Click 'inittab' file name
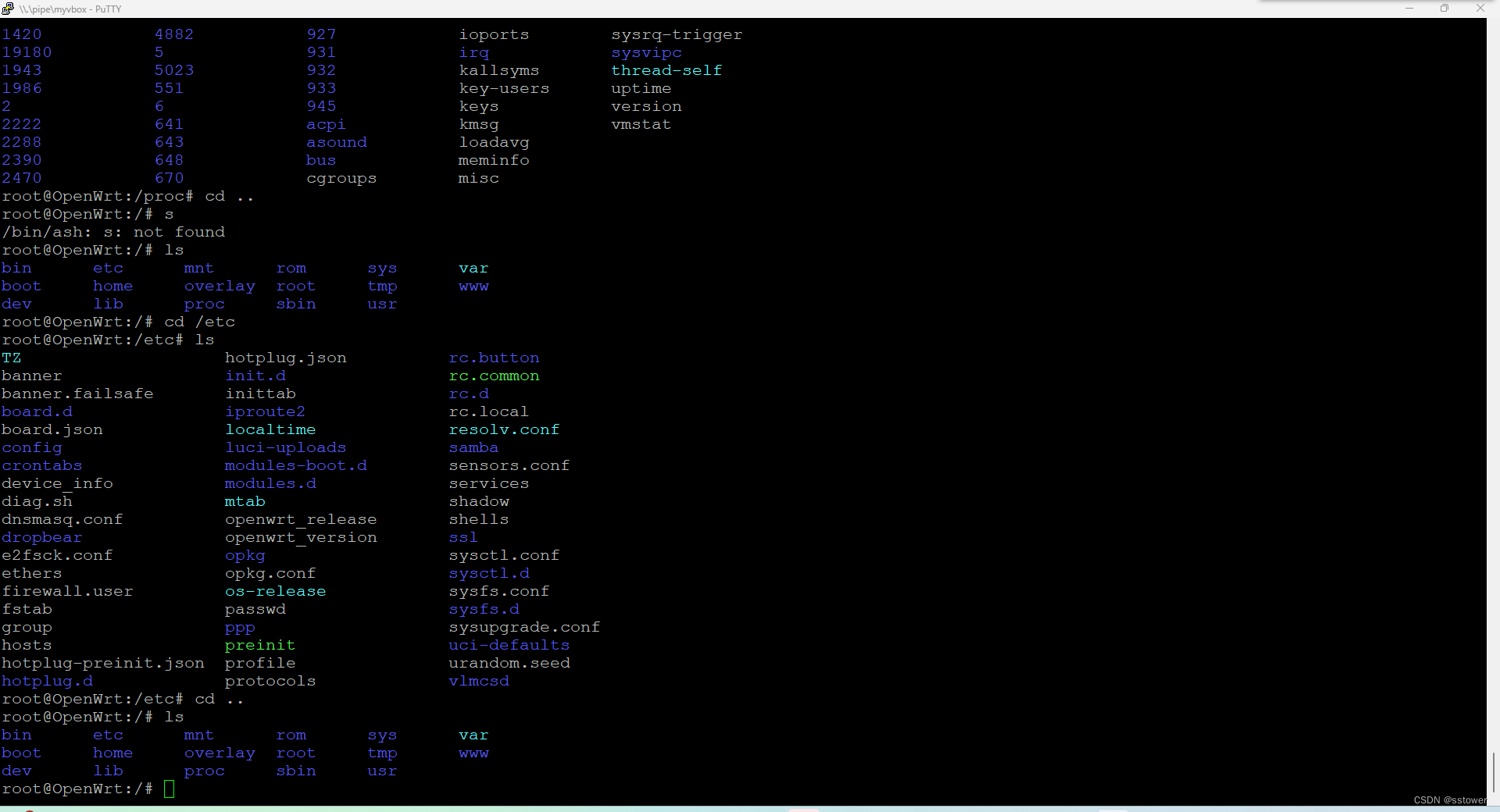 point(261,394)
